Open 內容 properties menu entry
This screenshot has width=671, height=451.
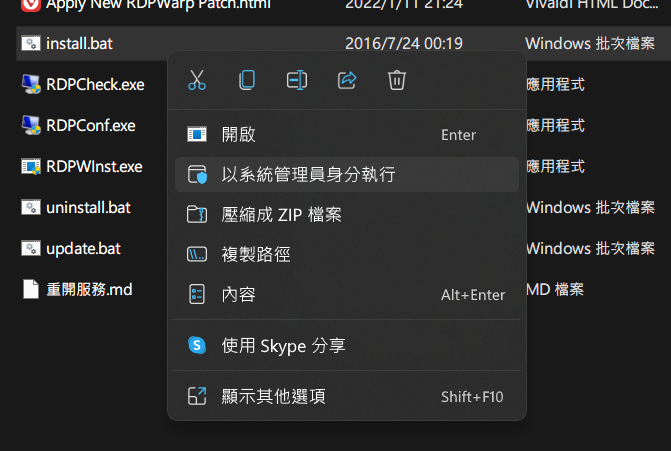click(x=347, y=294)
